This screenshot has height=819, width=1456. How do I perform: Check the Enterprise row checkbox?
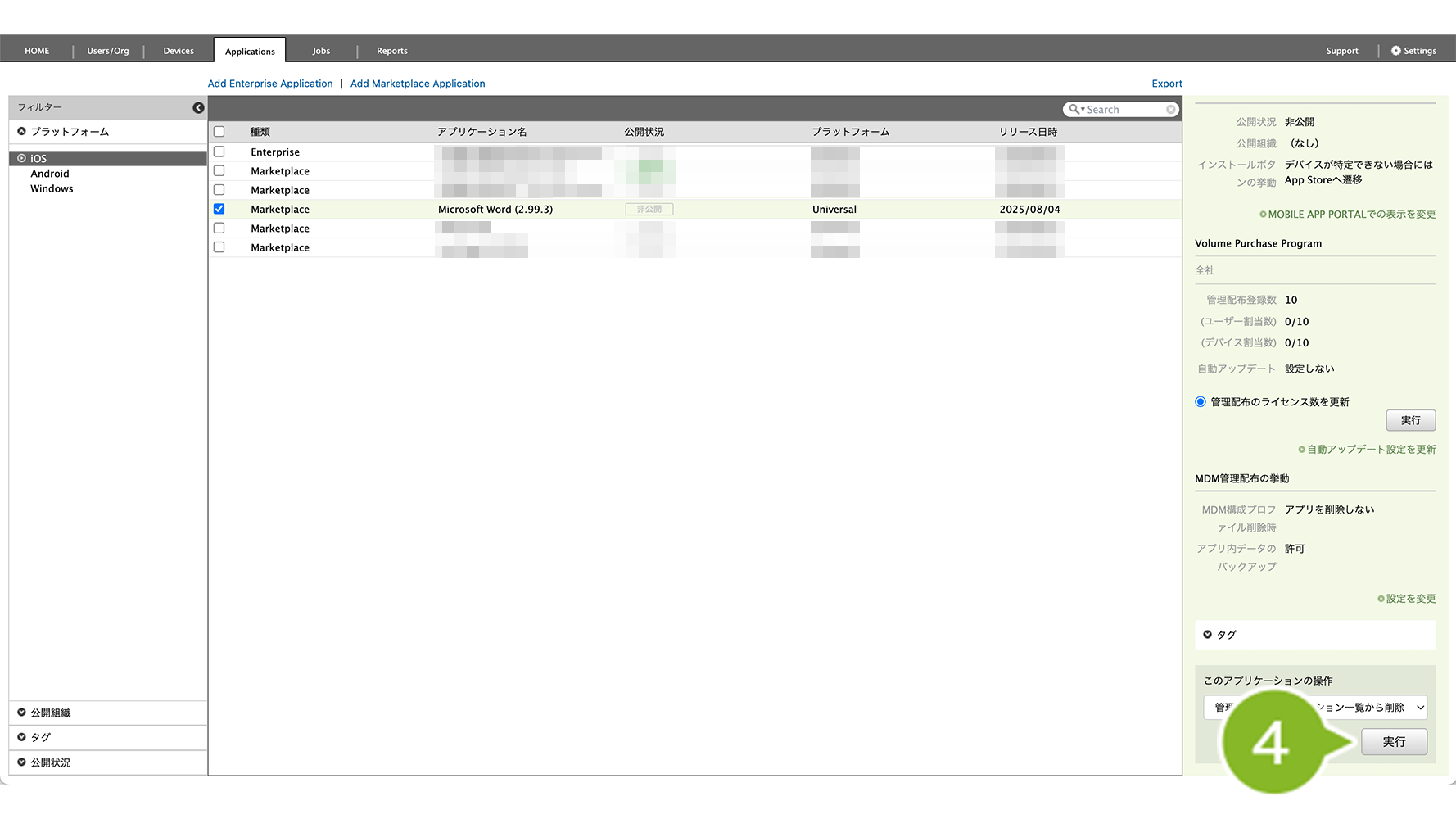219,152
